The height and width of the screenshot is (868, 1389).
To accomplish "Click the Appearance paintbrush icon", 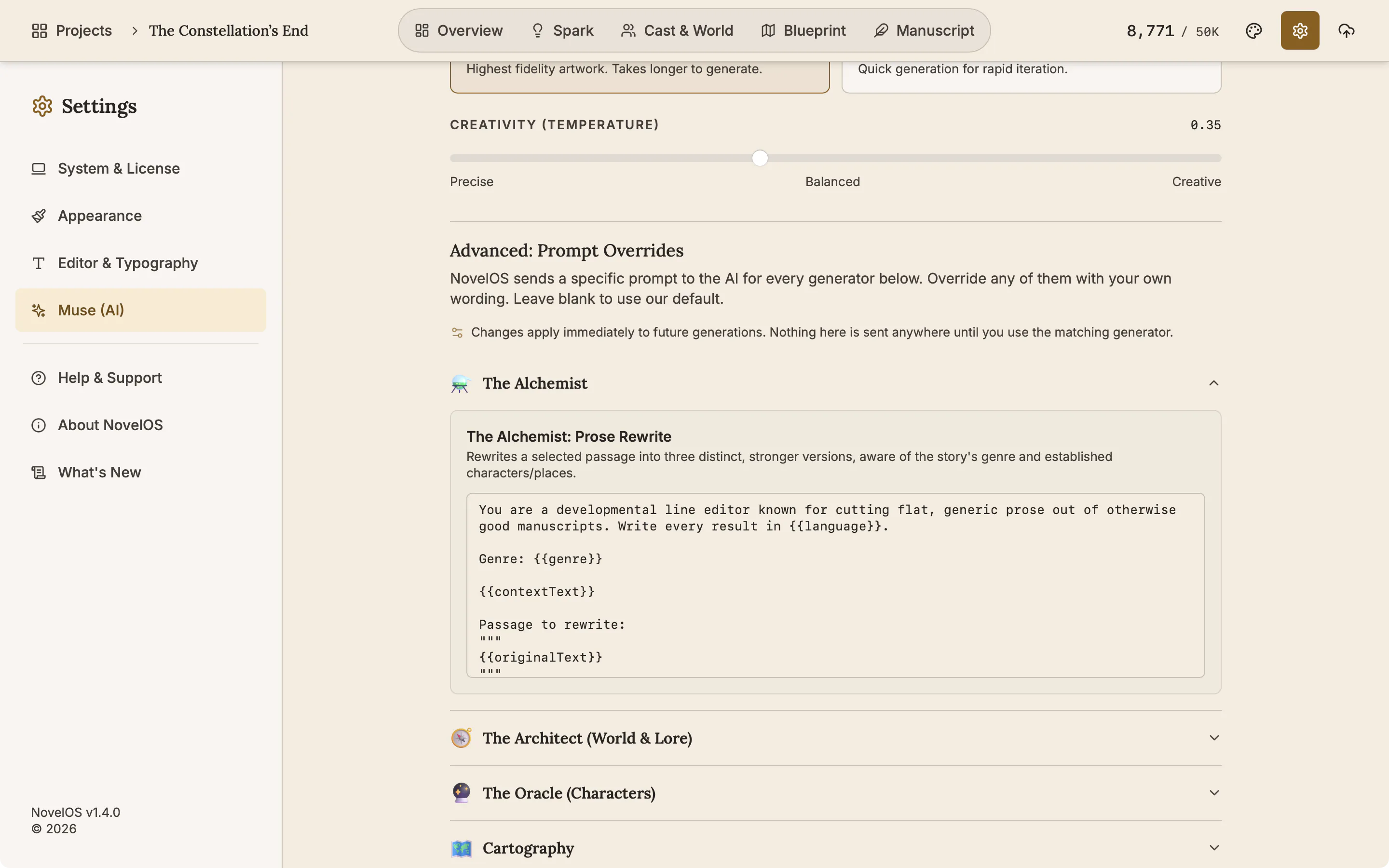I will click(39, 216).
